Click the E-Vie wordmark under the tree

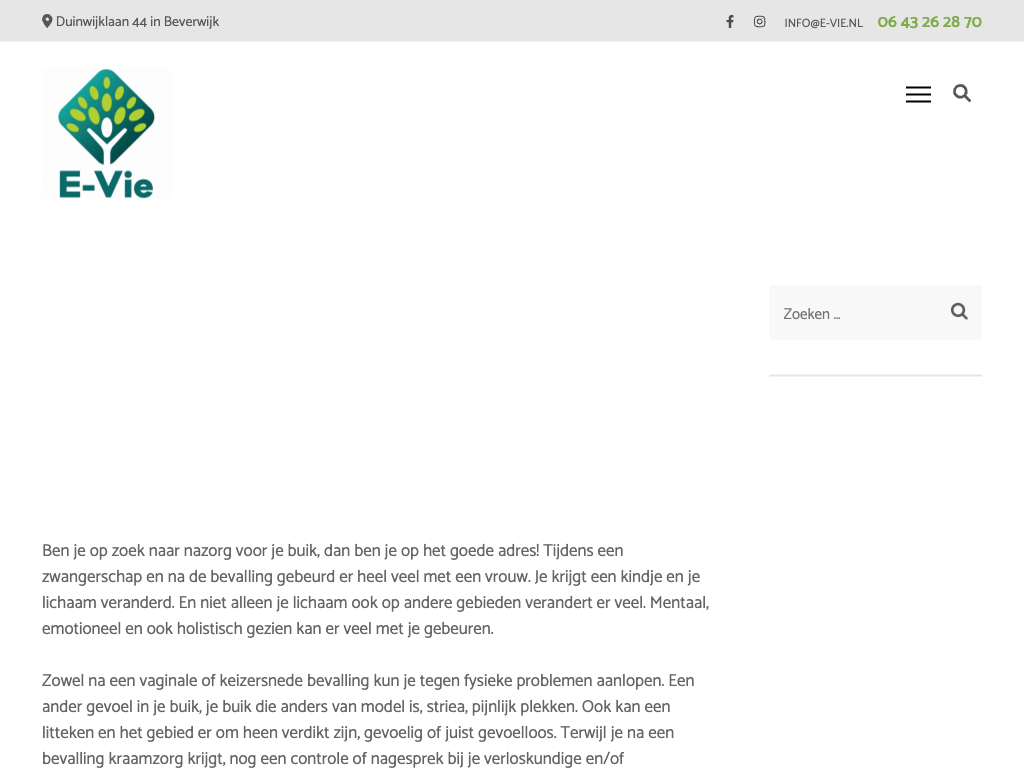106,185
